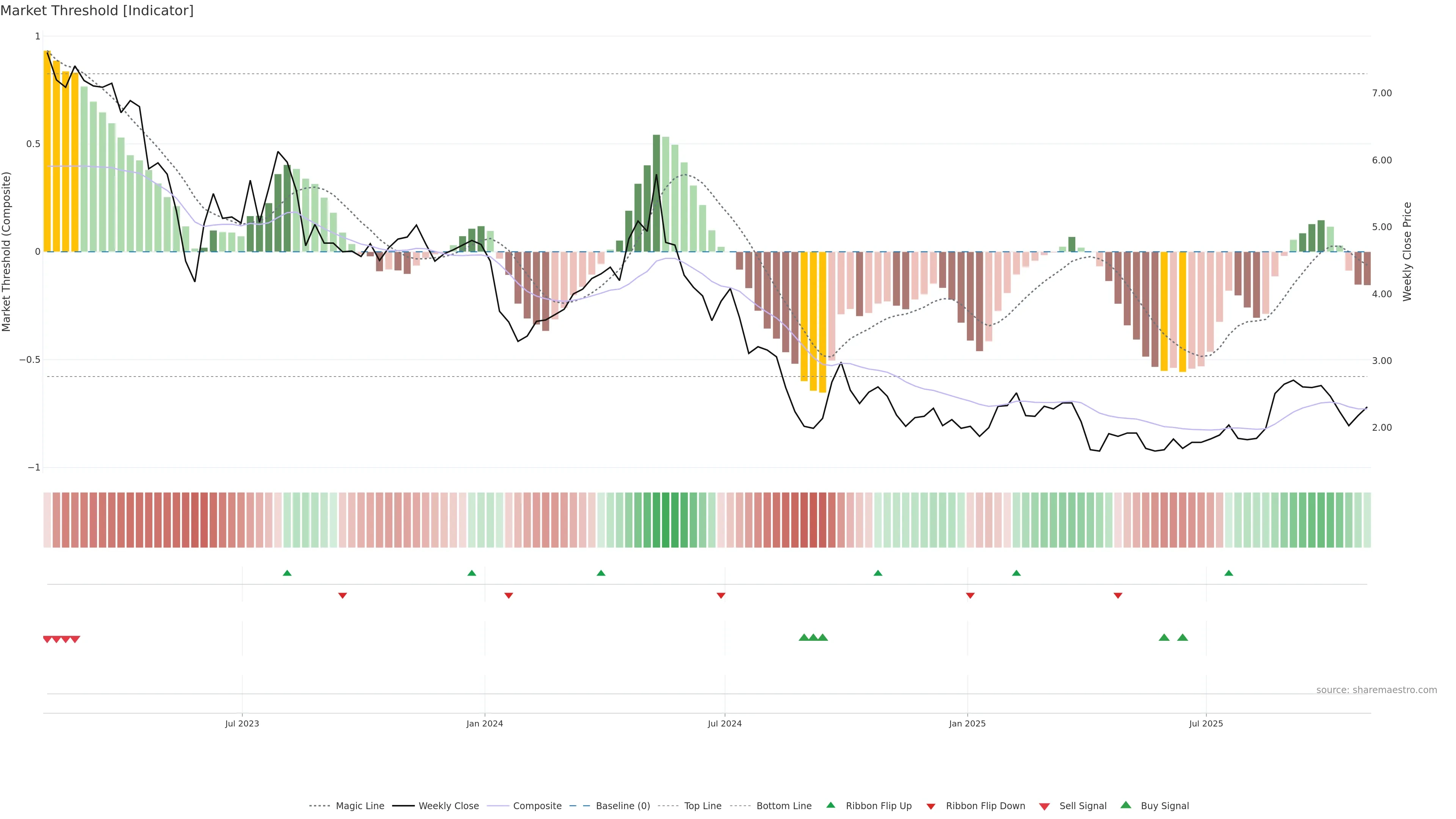The image size is (1456, 819).
Task: Toggle Weekly Close series in legend
Action: (448, 806)
